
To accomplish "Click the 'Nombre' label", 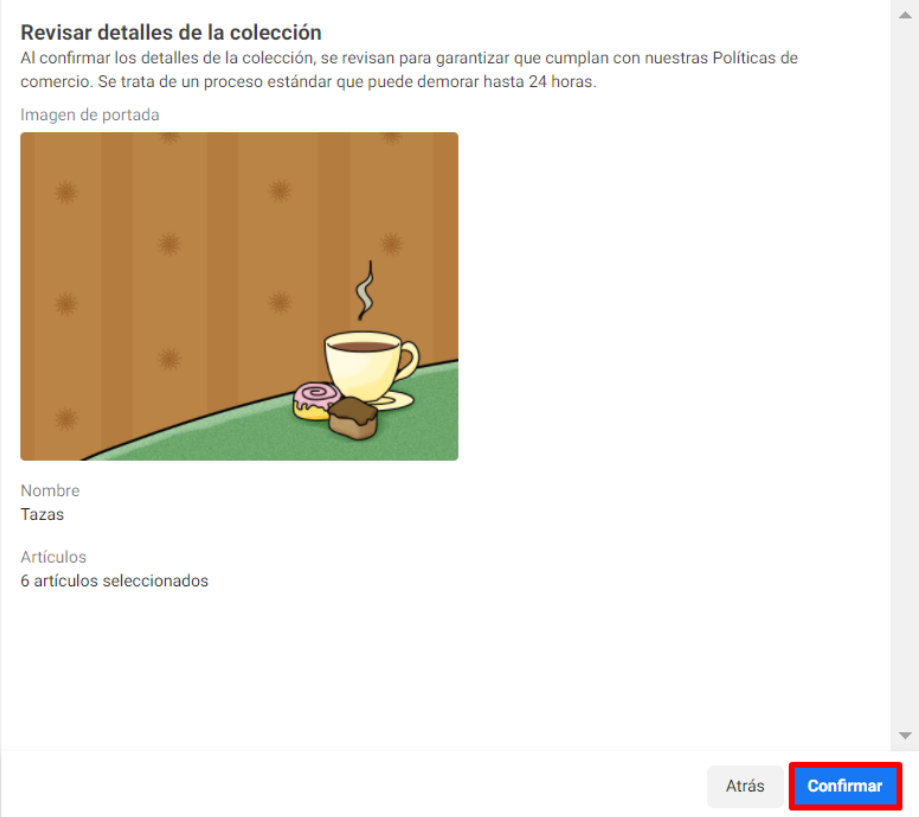I will [50, 491].
